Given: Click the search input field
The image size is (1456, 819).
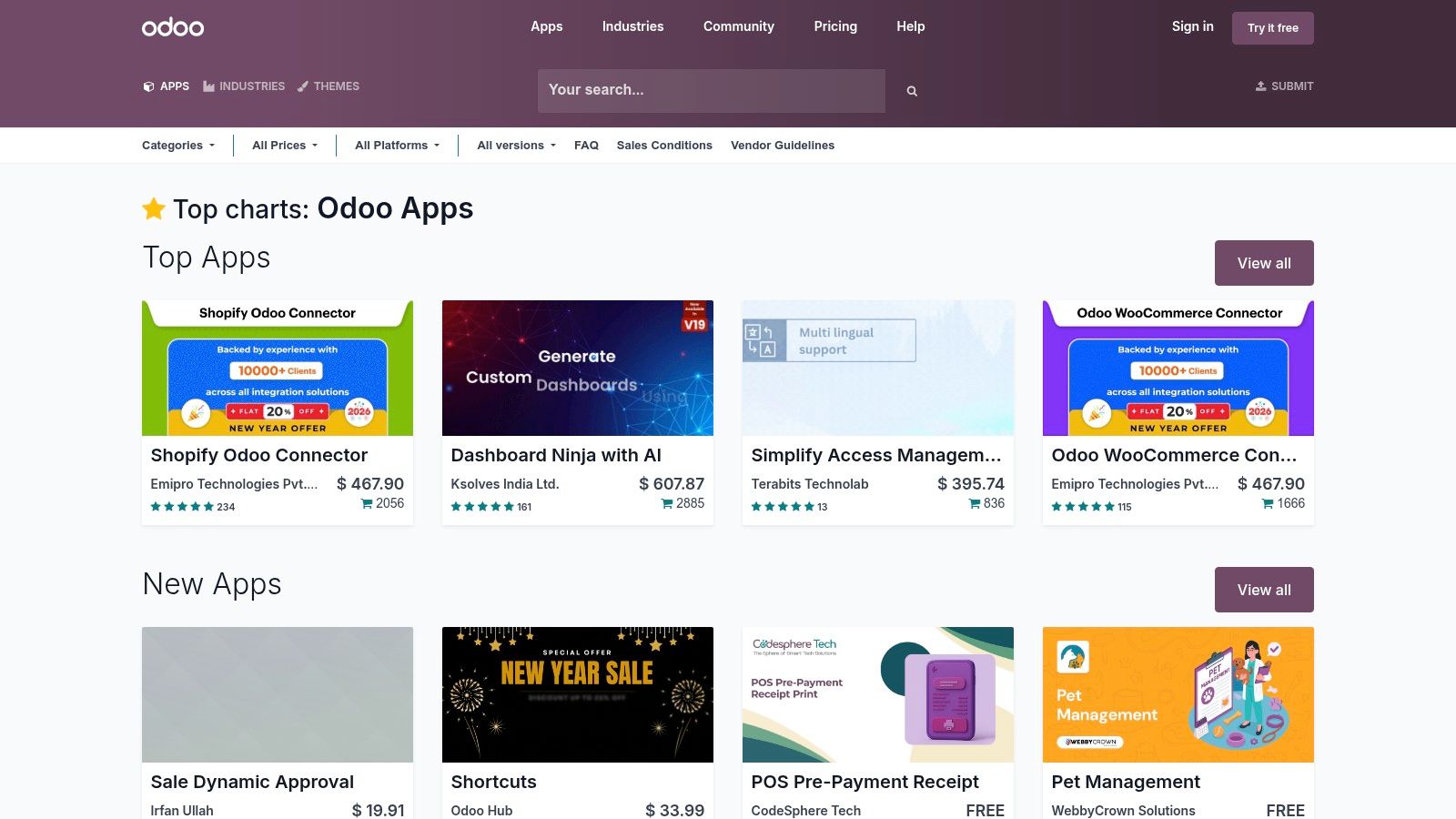Looking at the screenshot, I should coord(710,90).
